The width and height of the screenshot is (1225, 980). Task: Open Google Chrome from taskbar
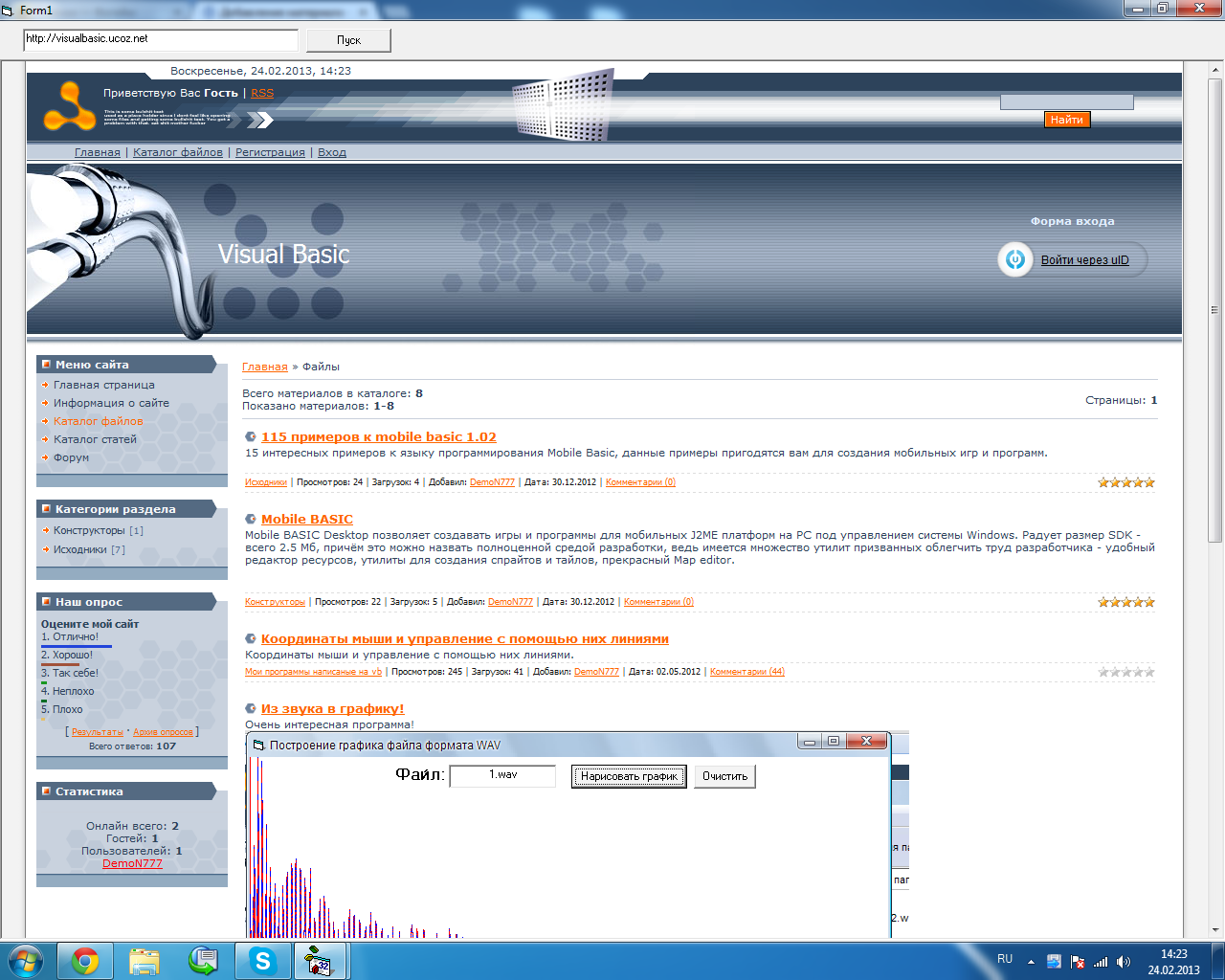pyautogui.click(x=85, y=961)
